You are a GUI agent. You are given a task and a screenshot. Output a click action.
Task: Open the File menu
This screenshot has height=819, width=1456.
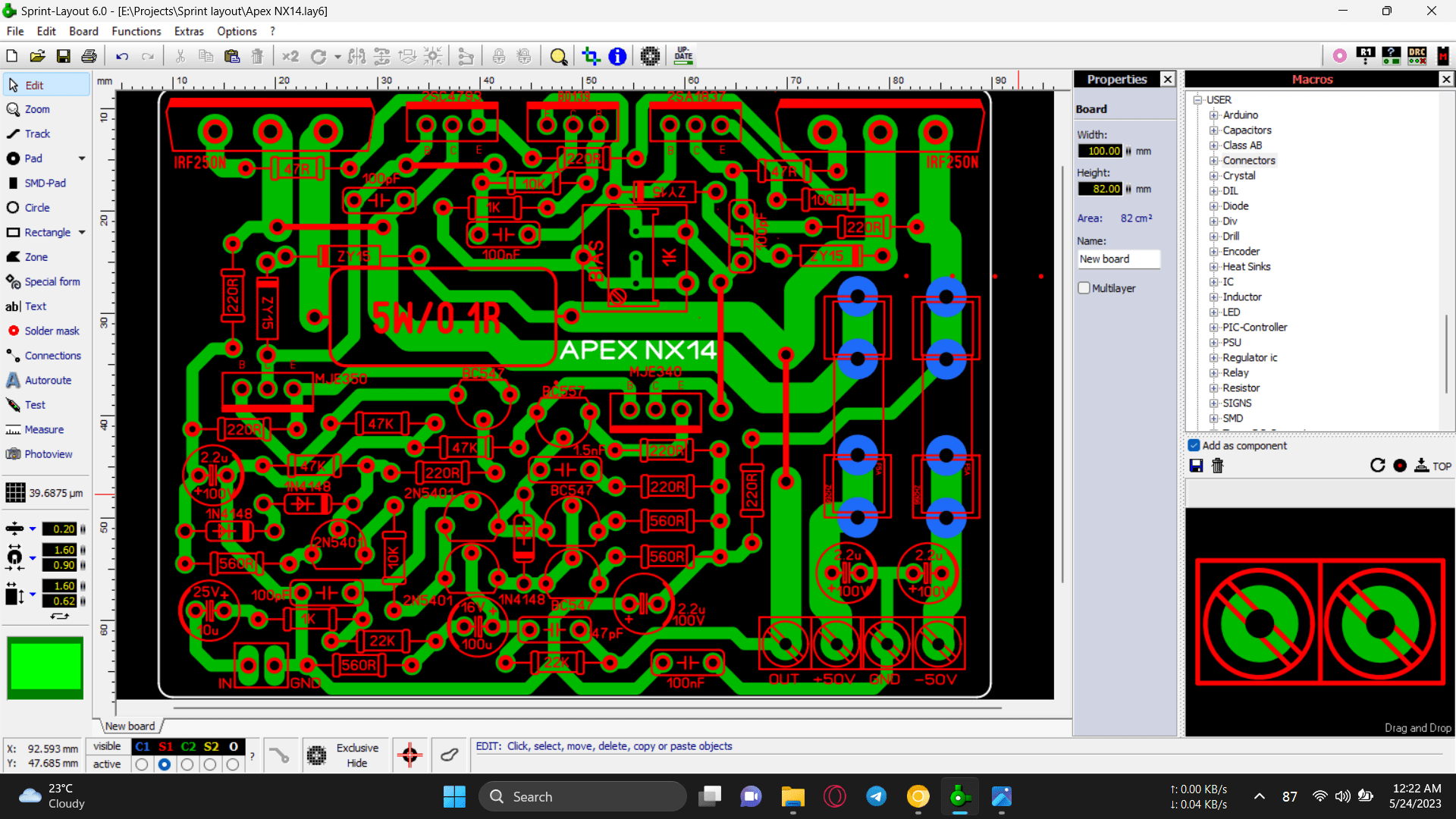pyautogui.click(x=15, y=31)
